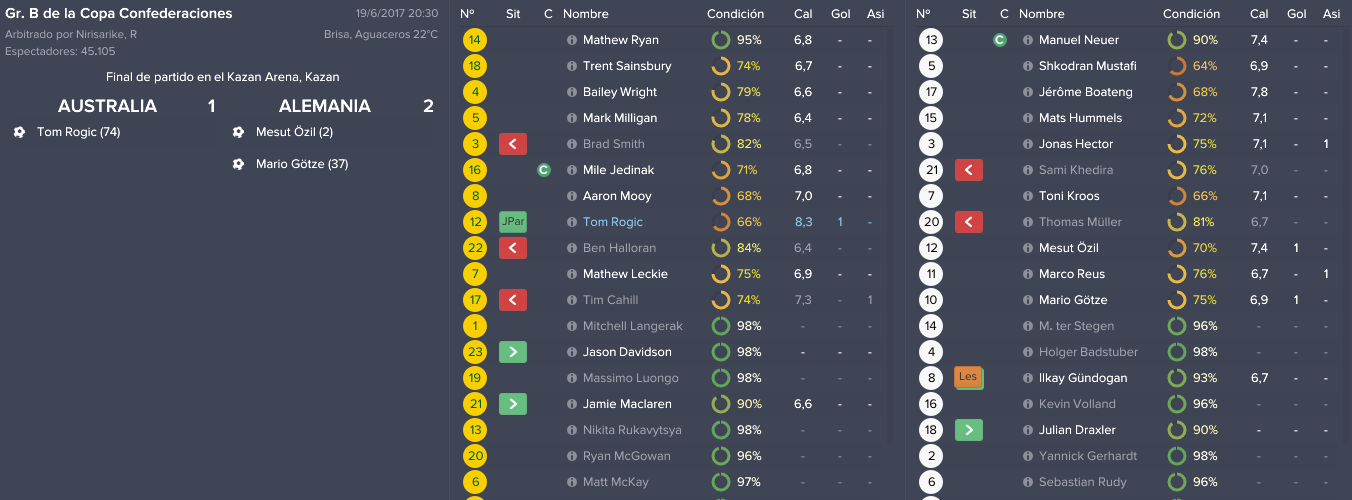1352x500 pixels.
Task: Click the red substituted-off icon for Brad Smith
Action: pos(513,144)
